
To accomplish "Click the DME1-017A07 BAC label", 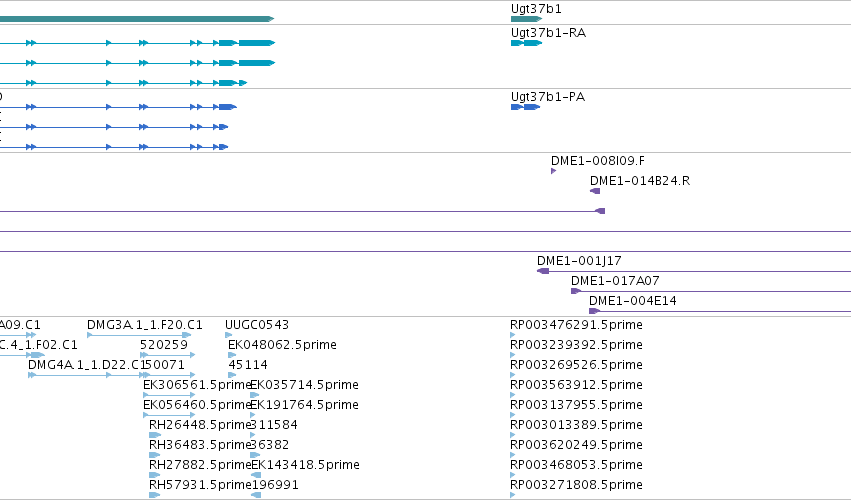I will point(615,281).
